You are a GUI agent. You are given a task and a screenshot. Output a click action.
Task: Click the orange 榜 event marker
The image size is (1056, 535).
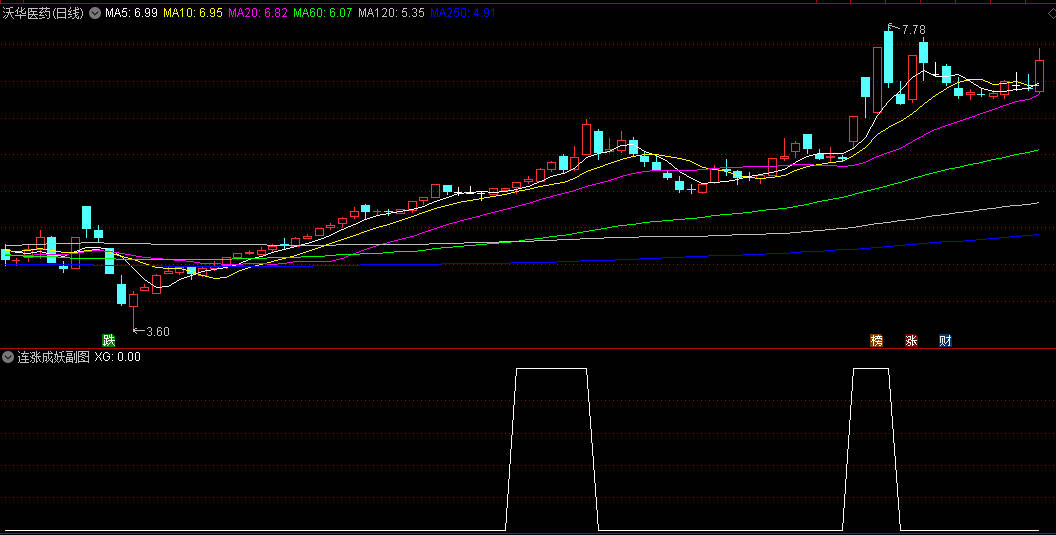877,340
